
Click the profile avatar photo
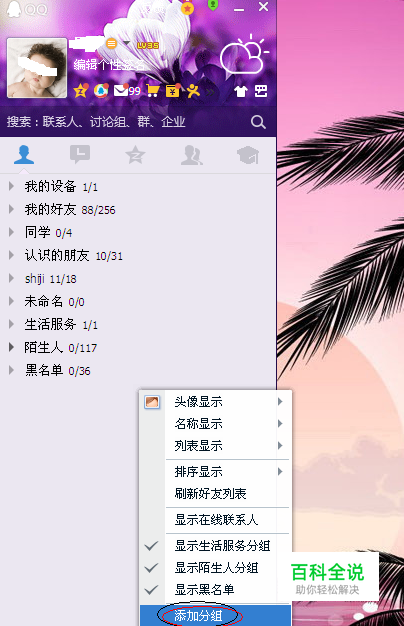tap(37, 68)
